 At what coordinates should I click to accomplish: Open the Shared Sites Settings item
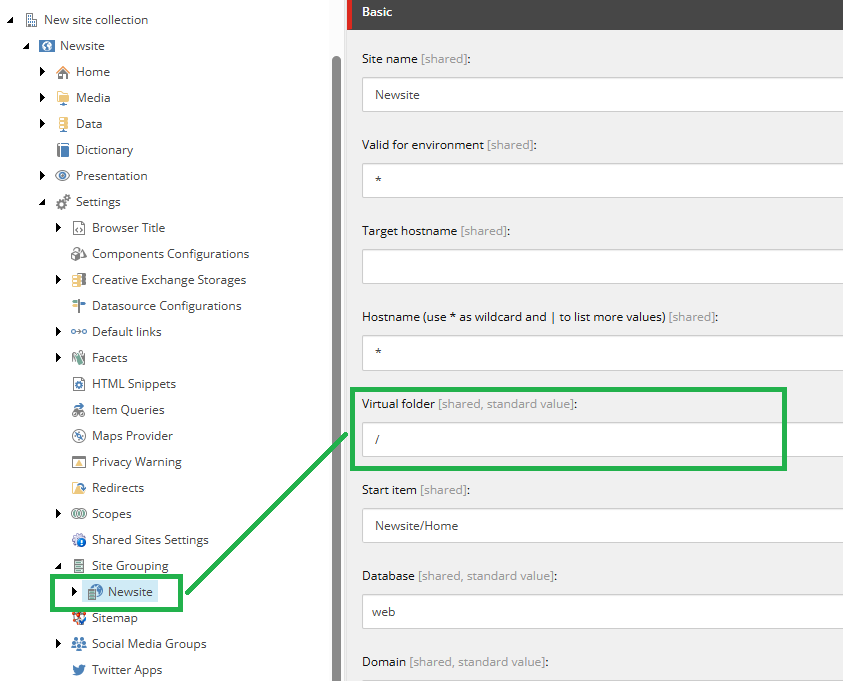(x=150, y=540)
